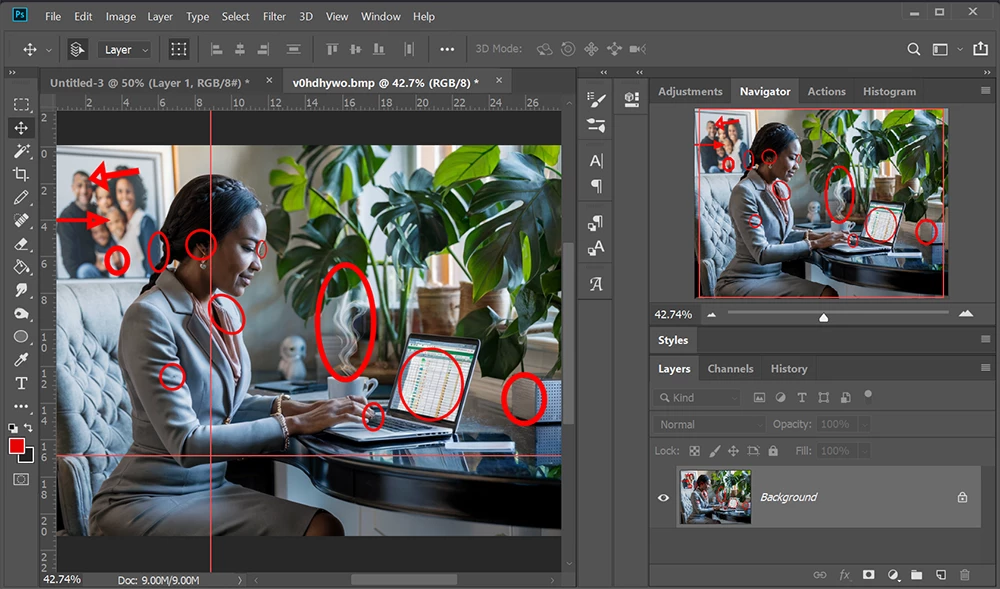1000x589 pixels.
Task: Open the collapsed Character panel icon
Action: click(596, 161)
